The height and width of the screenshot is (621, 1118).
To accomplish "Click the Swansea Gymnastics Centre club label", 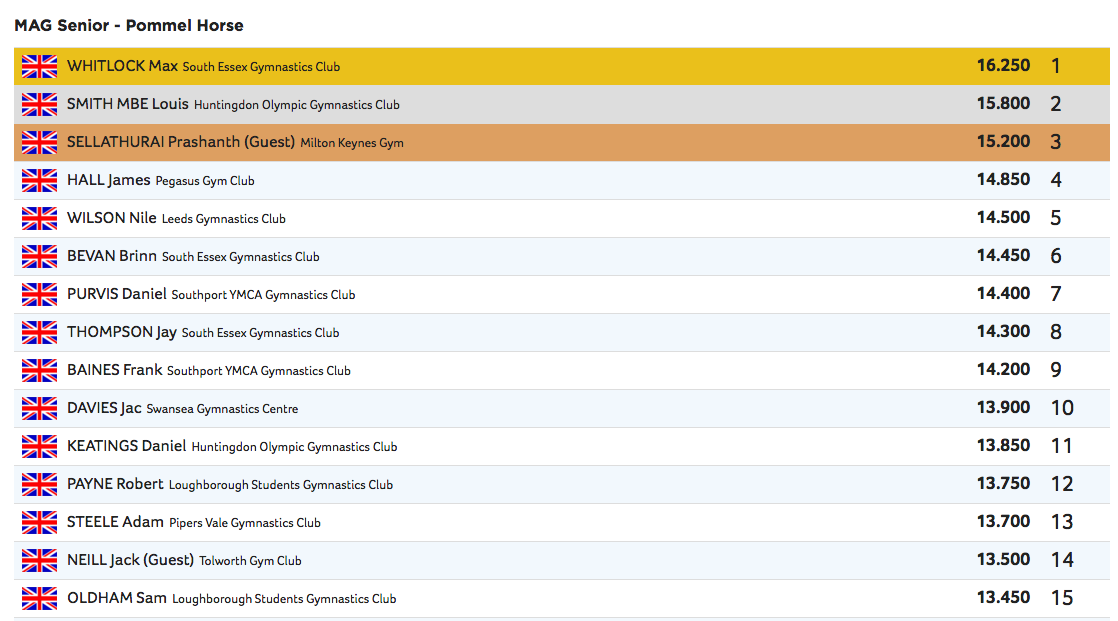I will [x=222, y=409].
